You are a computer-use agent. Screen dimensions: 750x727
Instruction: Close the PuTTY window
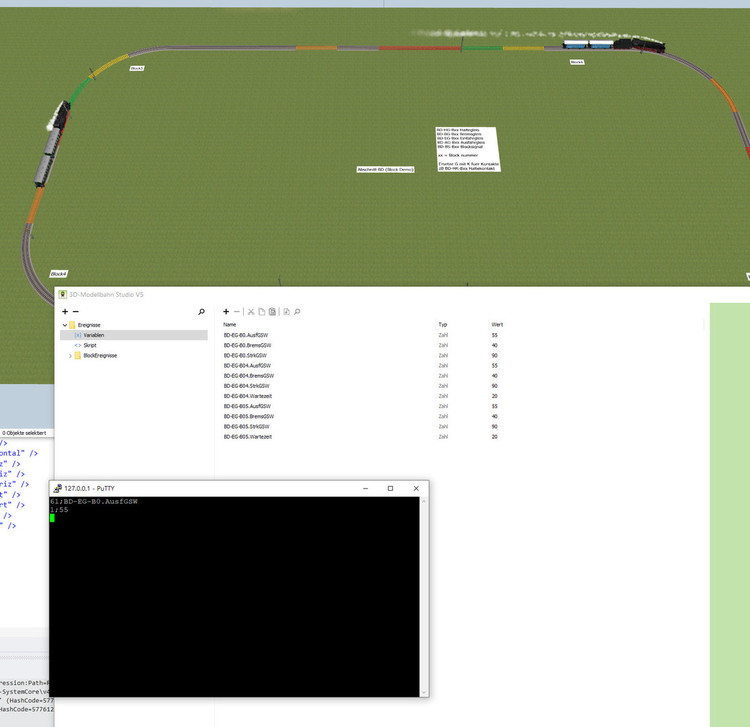[416, 488]
